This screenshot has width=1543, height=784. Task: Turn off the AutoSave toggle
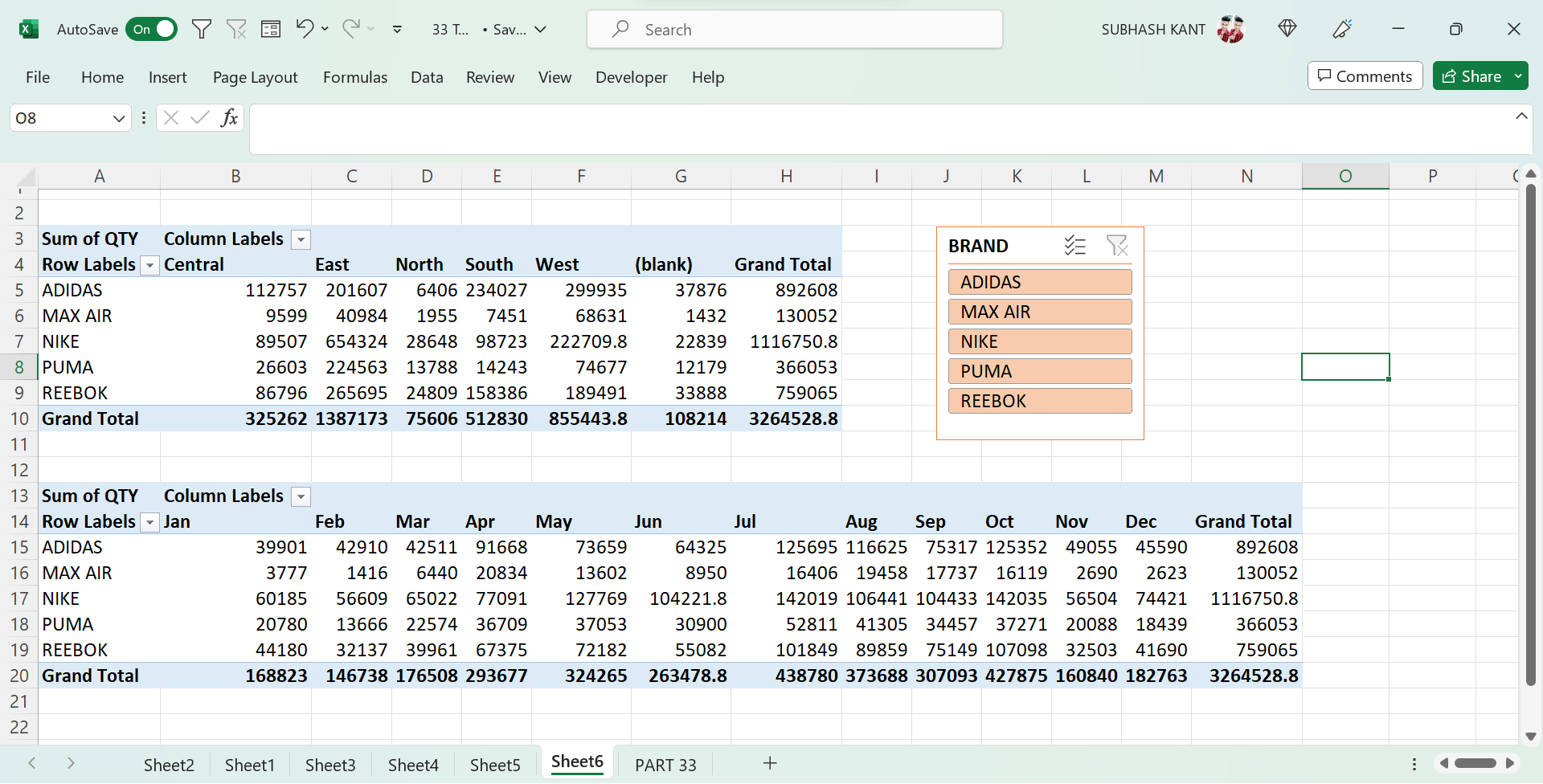(x=151, y=29)
